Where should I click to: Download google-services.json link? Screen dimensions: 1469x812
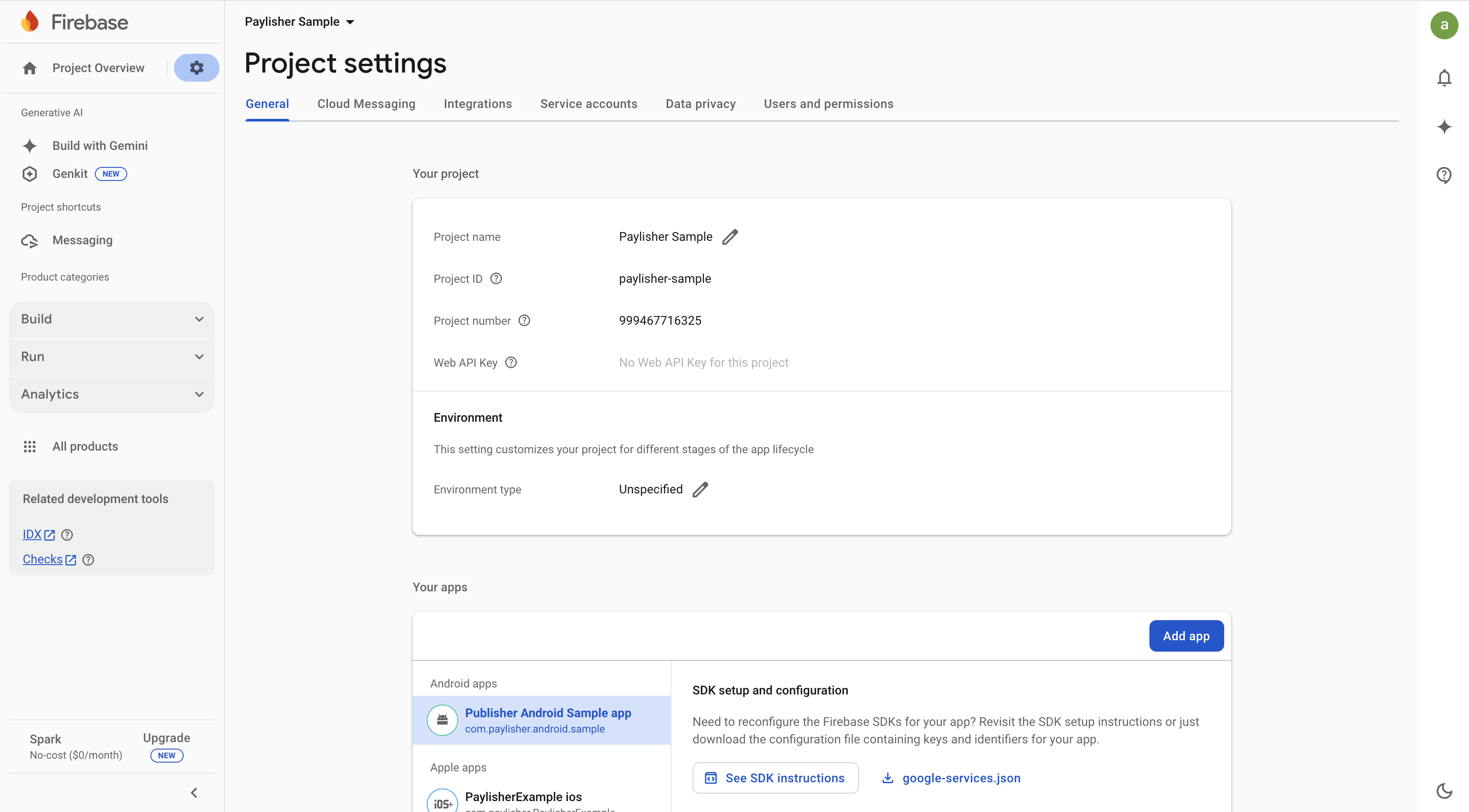961,778
